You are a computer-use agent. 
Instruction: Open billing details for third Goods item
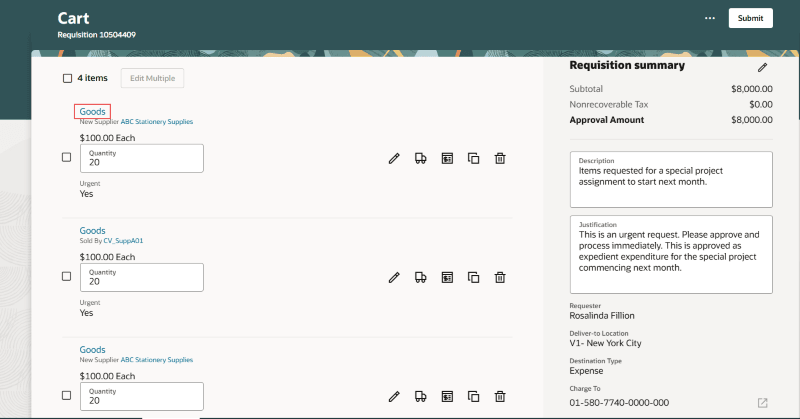point(447,397)
